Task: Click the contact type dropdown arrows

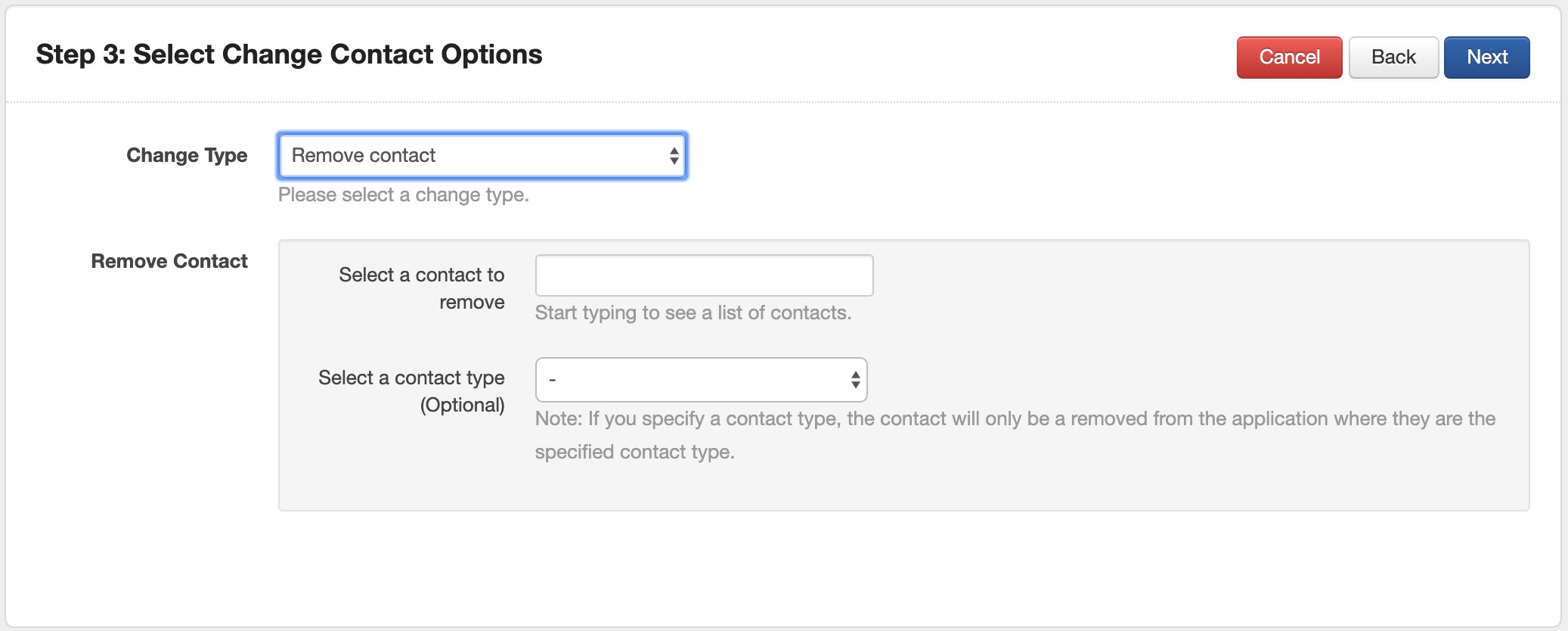Action: [x=855, y=380]
